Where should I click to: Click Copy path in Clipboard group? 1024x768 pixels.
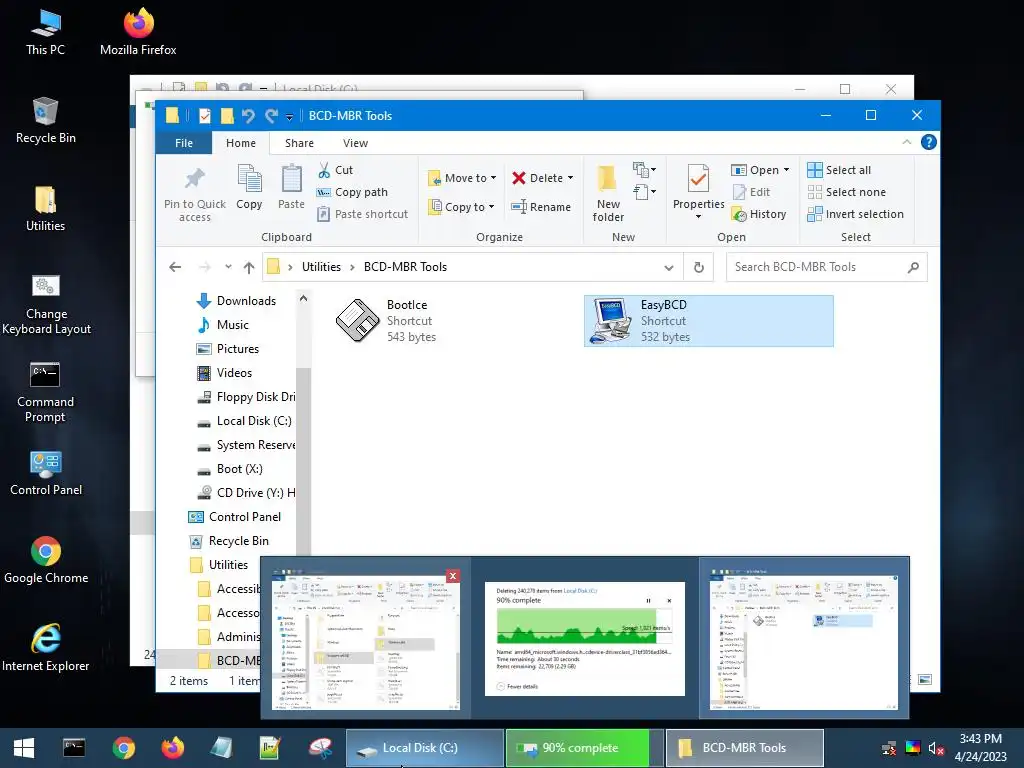coord(353,192)
